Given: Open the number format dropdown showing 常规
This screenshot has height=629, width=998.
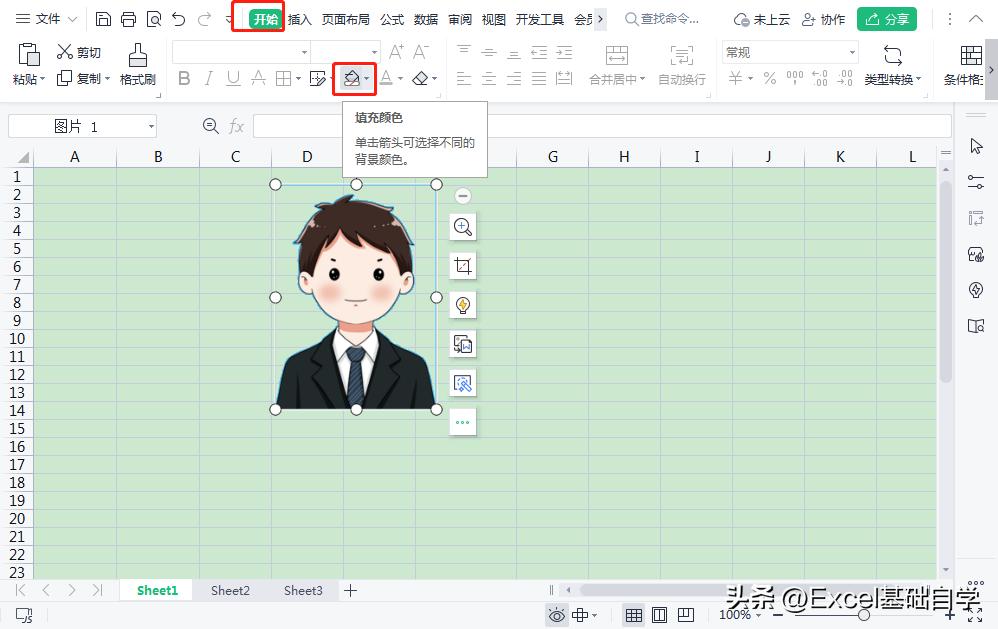Looking at the screenshot, I should (x=788, y=51).
